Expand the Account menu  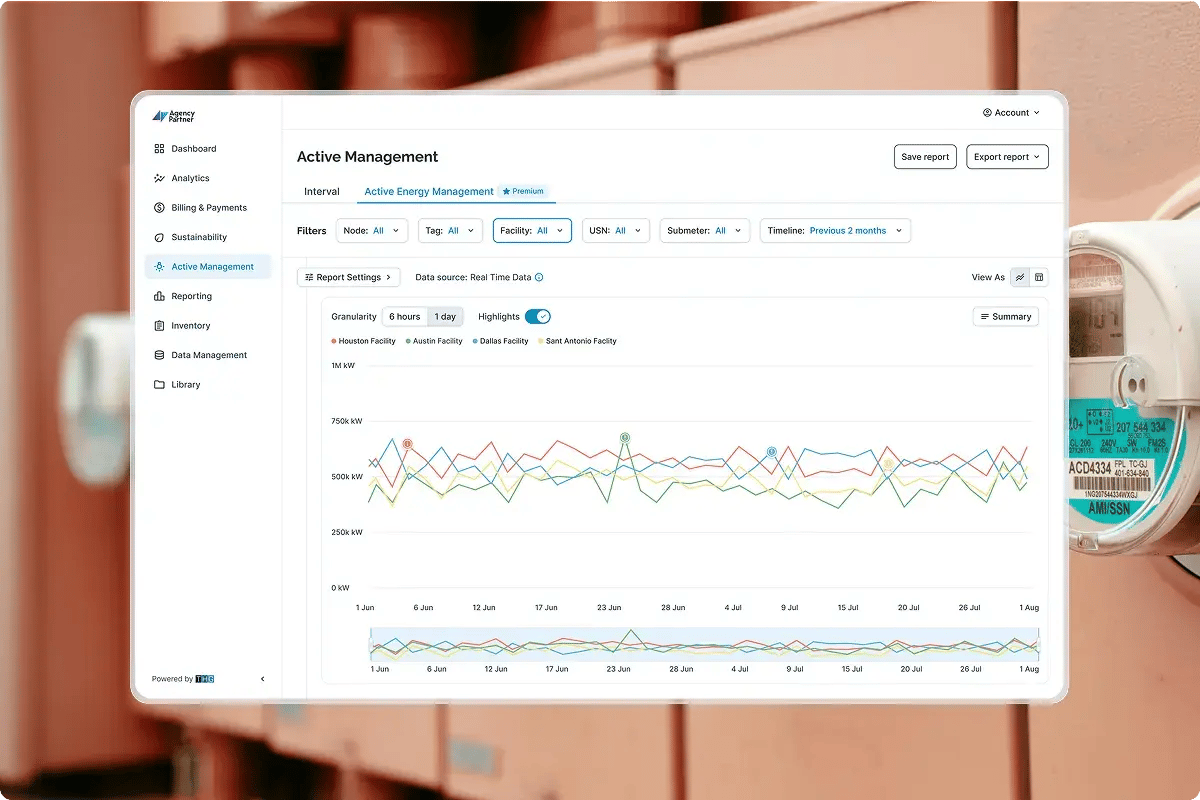click(1009, 113)
